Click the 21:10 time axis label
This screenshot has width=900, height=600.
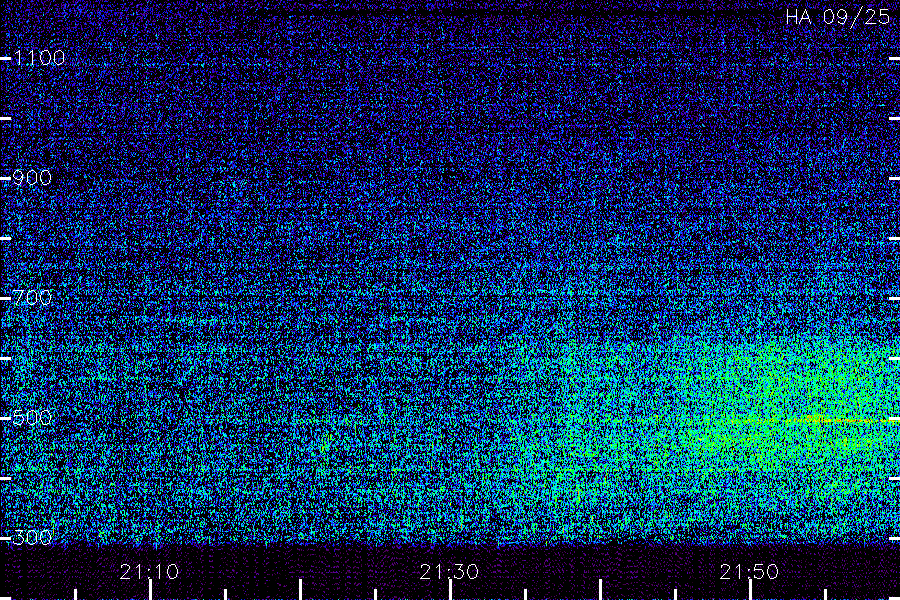[149, 571]
